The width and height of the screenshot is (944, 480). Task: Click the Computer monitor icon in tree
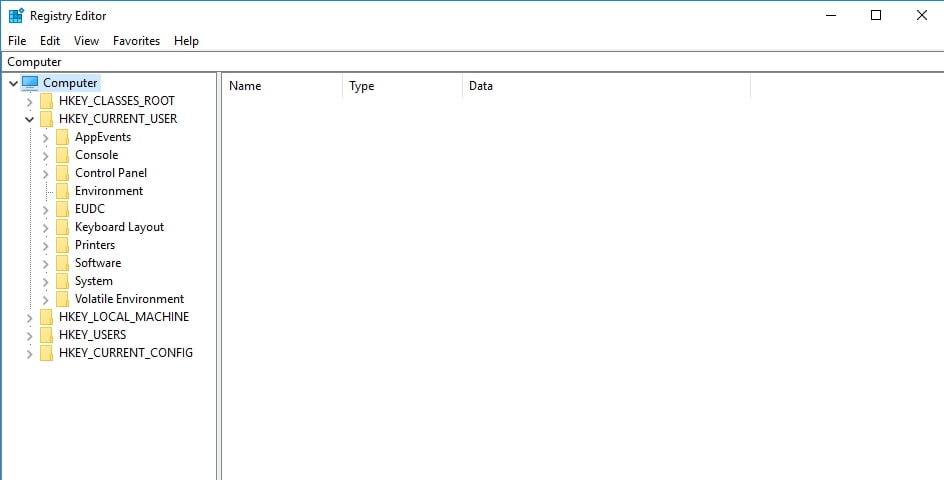click(30, 83)
